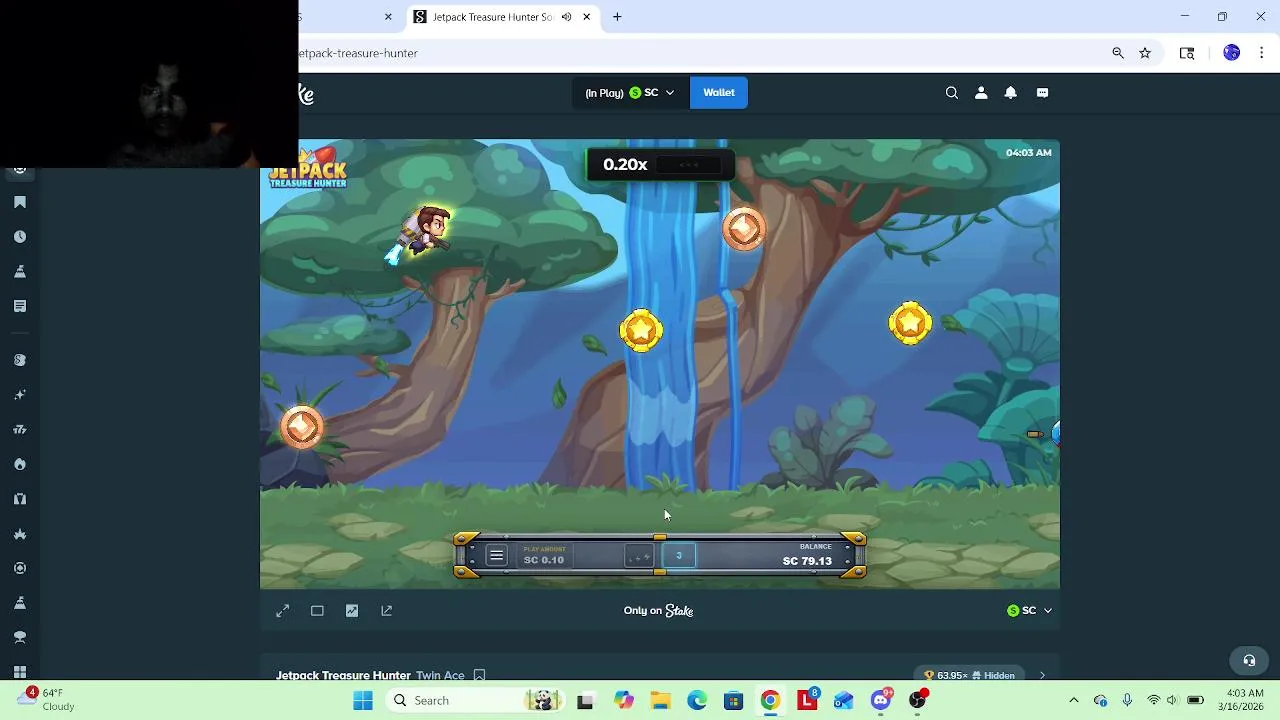Click the Stake logo

click(306, 93)
